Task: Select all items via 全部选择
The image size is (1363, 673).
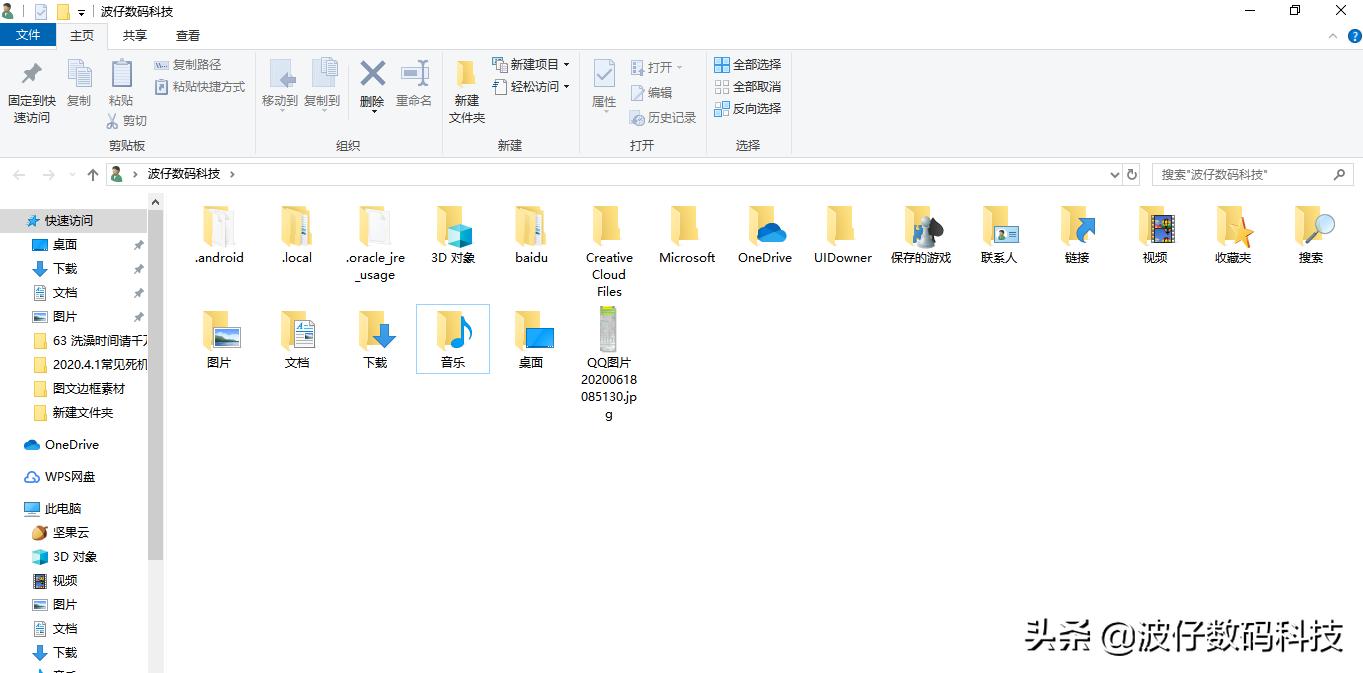Action: point(748,64)
